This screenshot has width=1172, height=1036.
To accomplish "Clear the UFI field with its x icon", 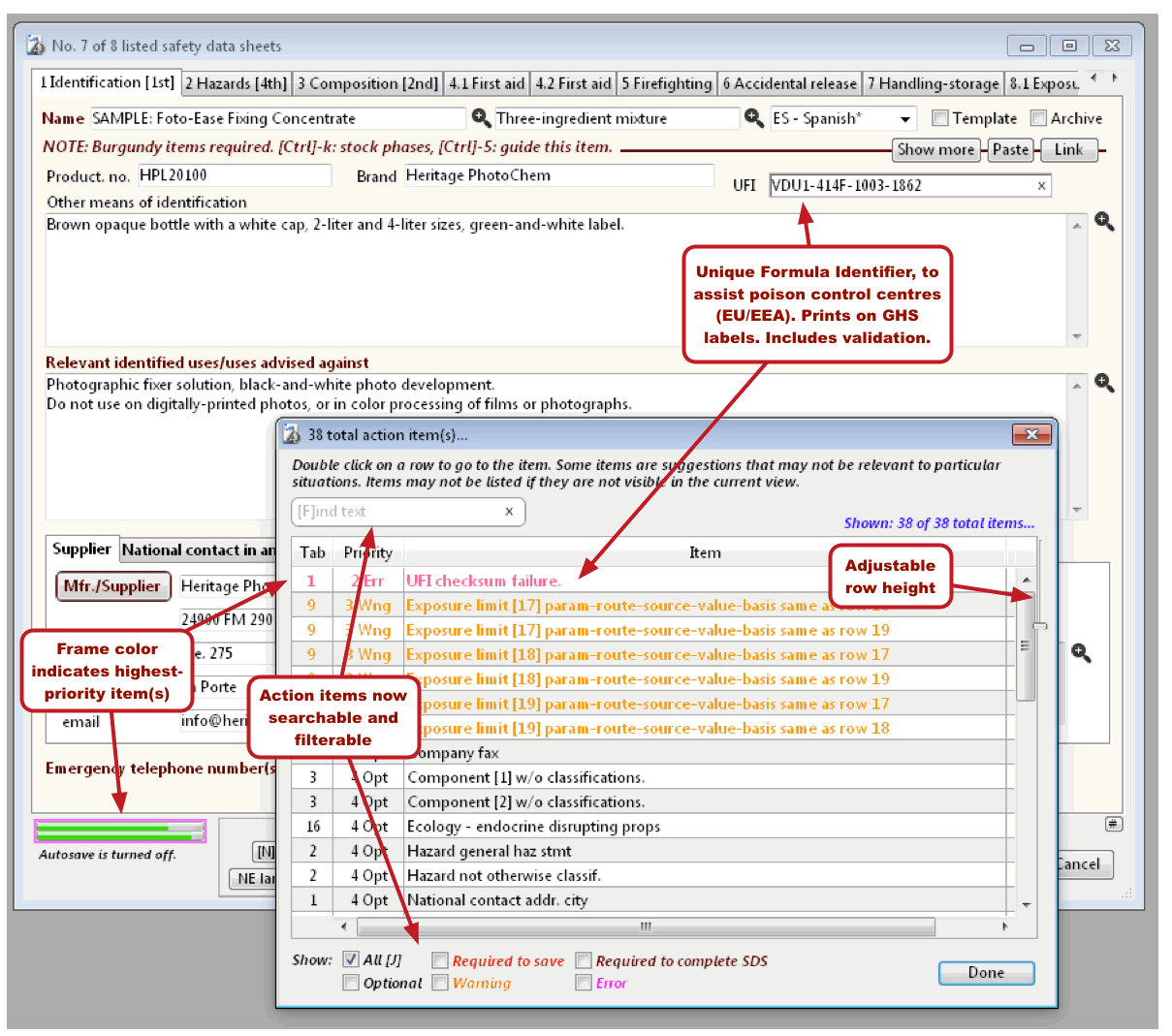I will 1041,186.
